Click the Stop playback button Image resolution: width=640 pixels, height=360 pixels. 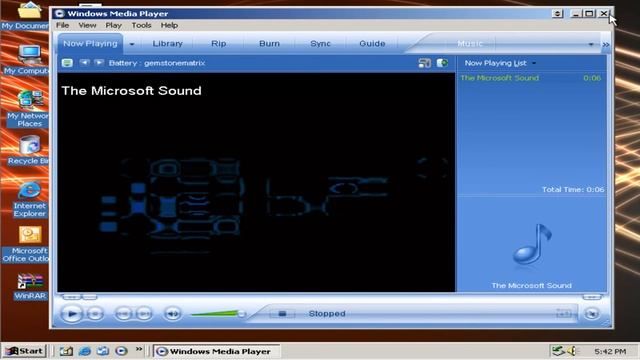tap(95, 313)
